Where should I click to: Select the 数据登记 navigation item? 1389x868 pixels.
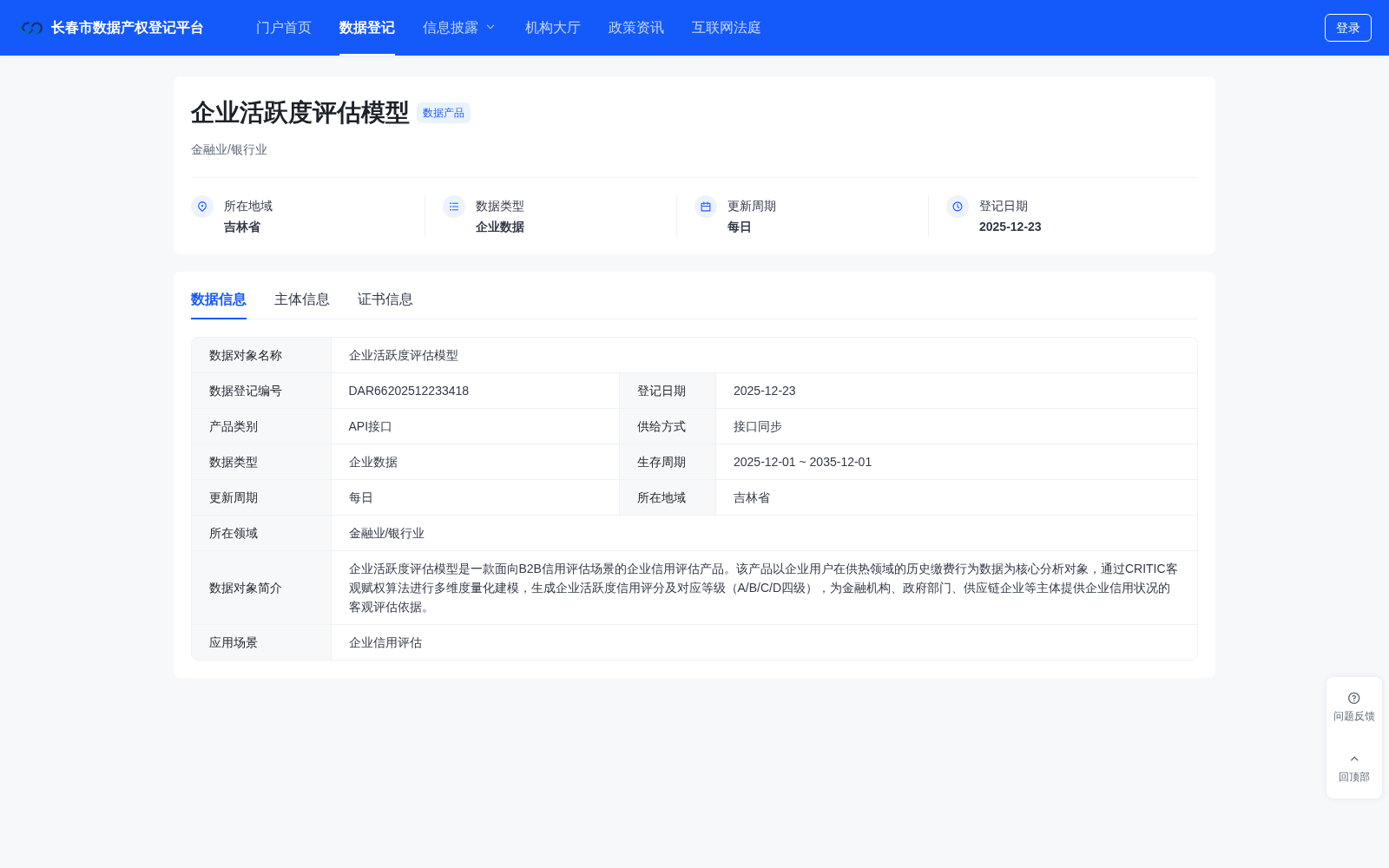(x=367, y=28)
